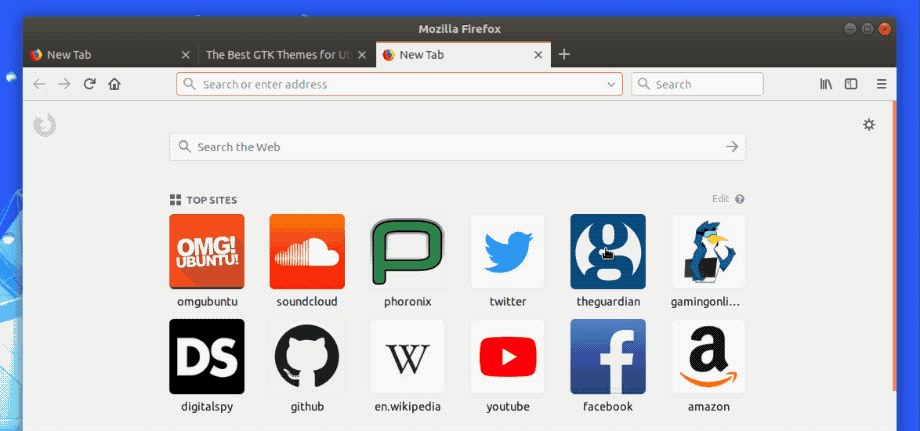This screenshot has height=431, width=920.
Task: Close the first New Tab tab
Action: tap(185, 55)
